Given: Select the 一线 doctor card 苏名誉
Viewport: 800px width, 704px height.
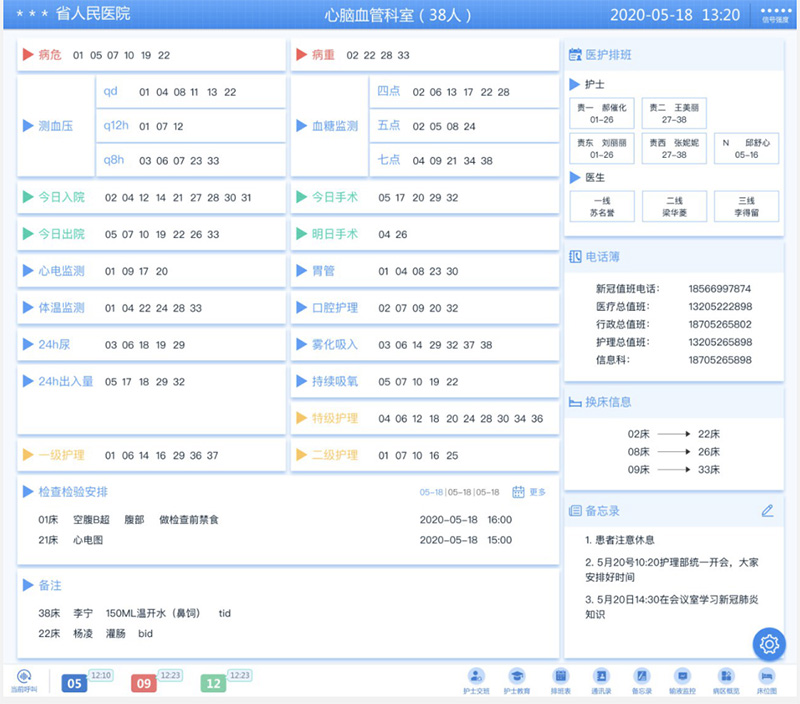Looking at the screenshot, I should pos(602,207).
